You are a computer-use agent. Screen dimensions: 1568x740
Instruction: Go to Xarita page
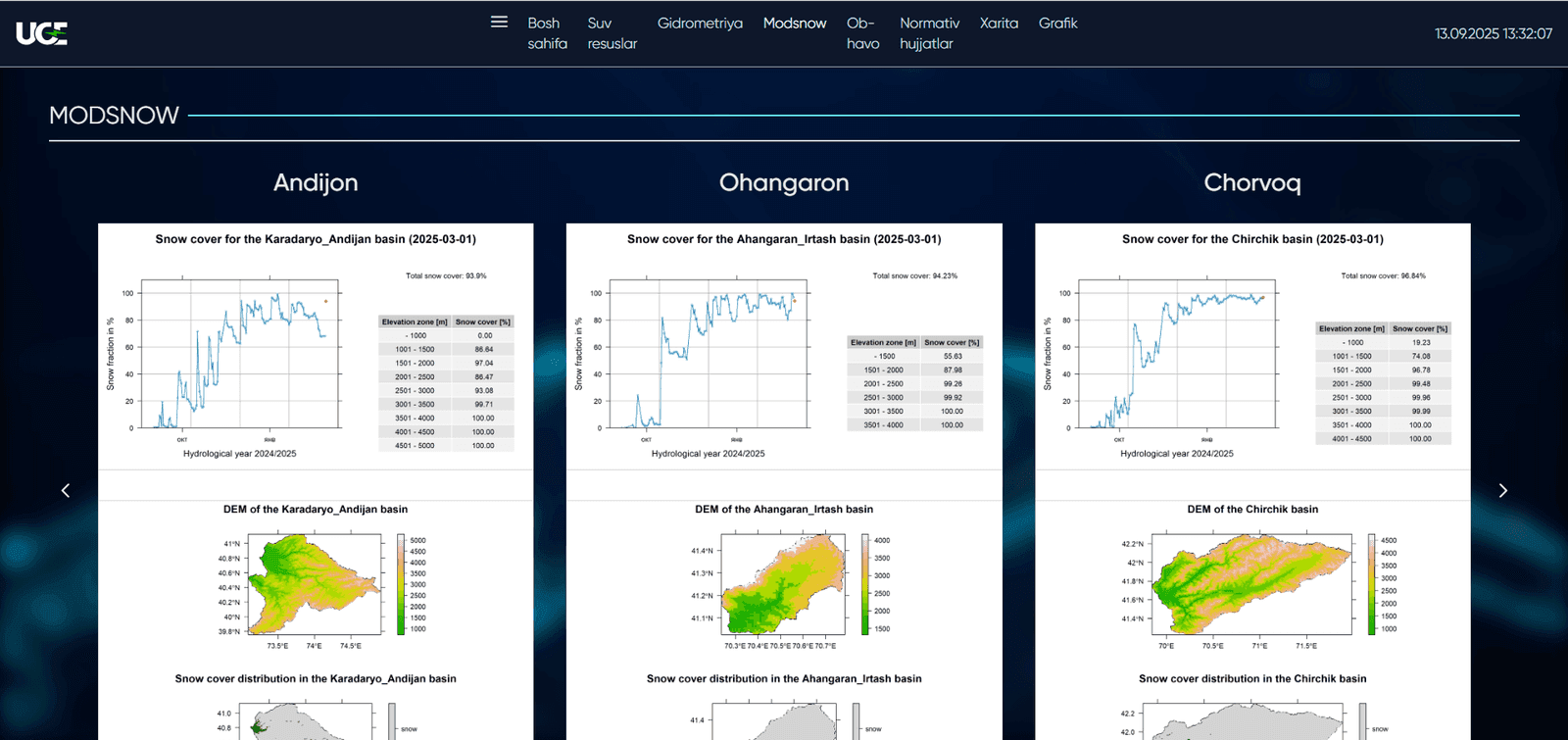[x=999, y=24]
